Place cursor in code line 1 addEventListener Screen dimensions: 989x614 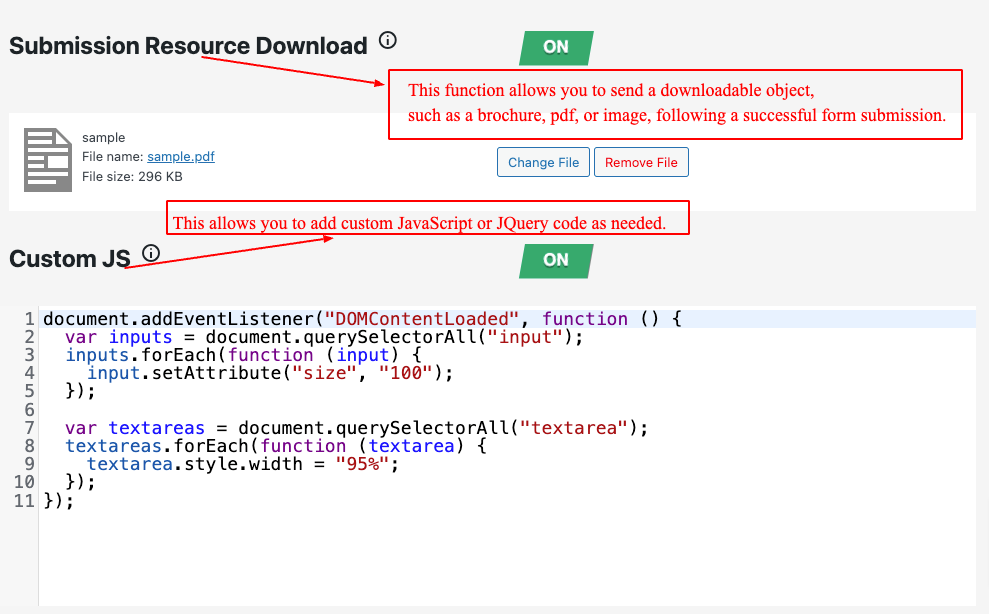[x=362, y=319]
